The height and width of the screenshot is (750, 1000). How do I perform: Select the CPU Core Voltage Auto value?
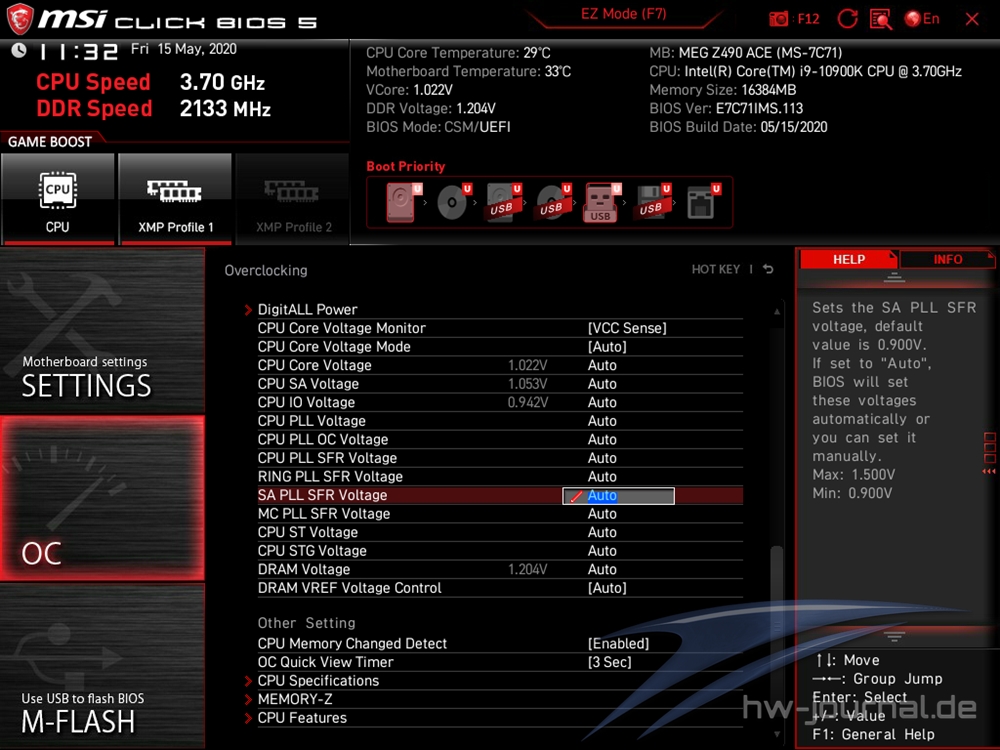[x=602, y=365]
